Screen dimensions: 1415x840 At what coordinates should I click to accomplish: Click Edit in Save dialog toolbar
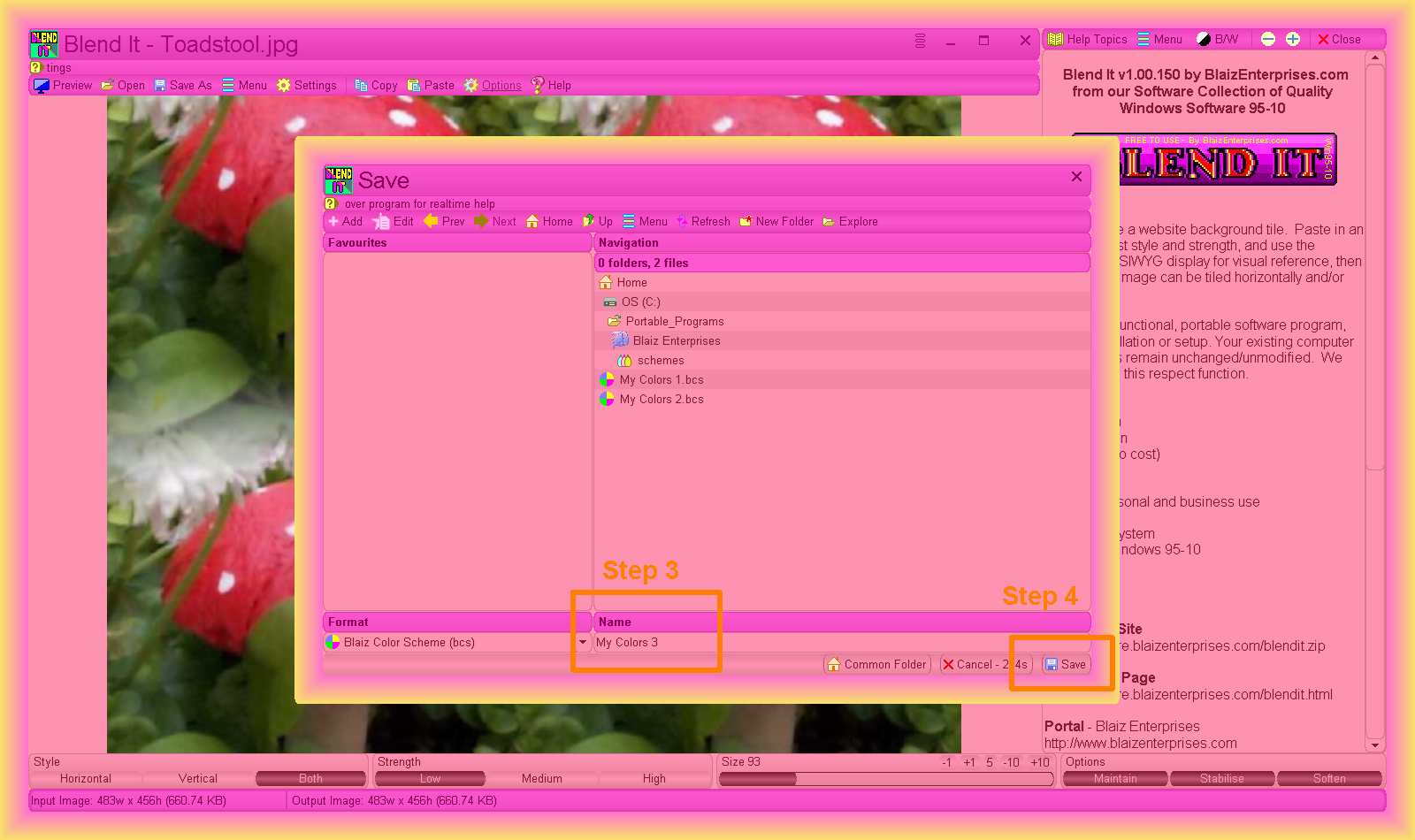click(x=394, y=222)
